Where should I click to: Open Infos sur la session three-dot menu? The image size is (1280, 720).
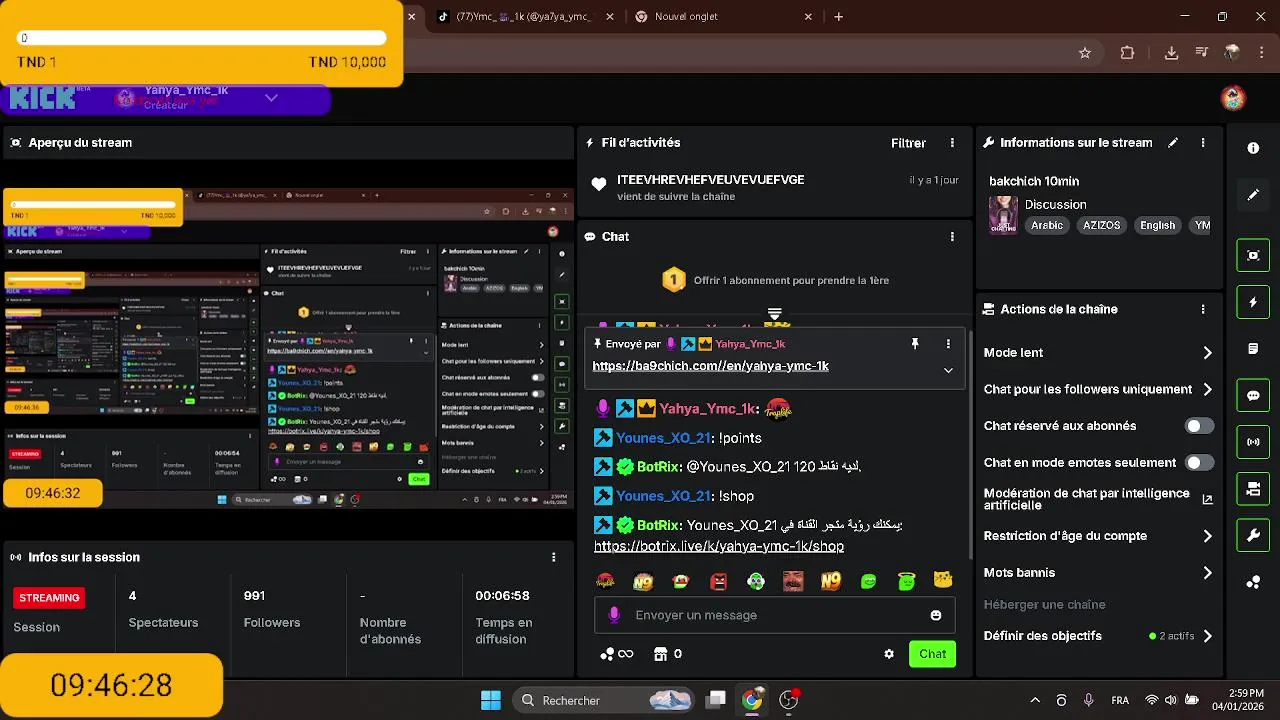pyautogui.click(x=554, y=557)
